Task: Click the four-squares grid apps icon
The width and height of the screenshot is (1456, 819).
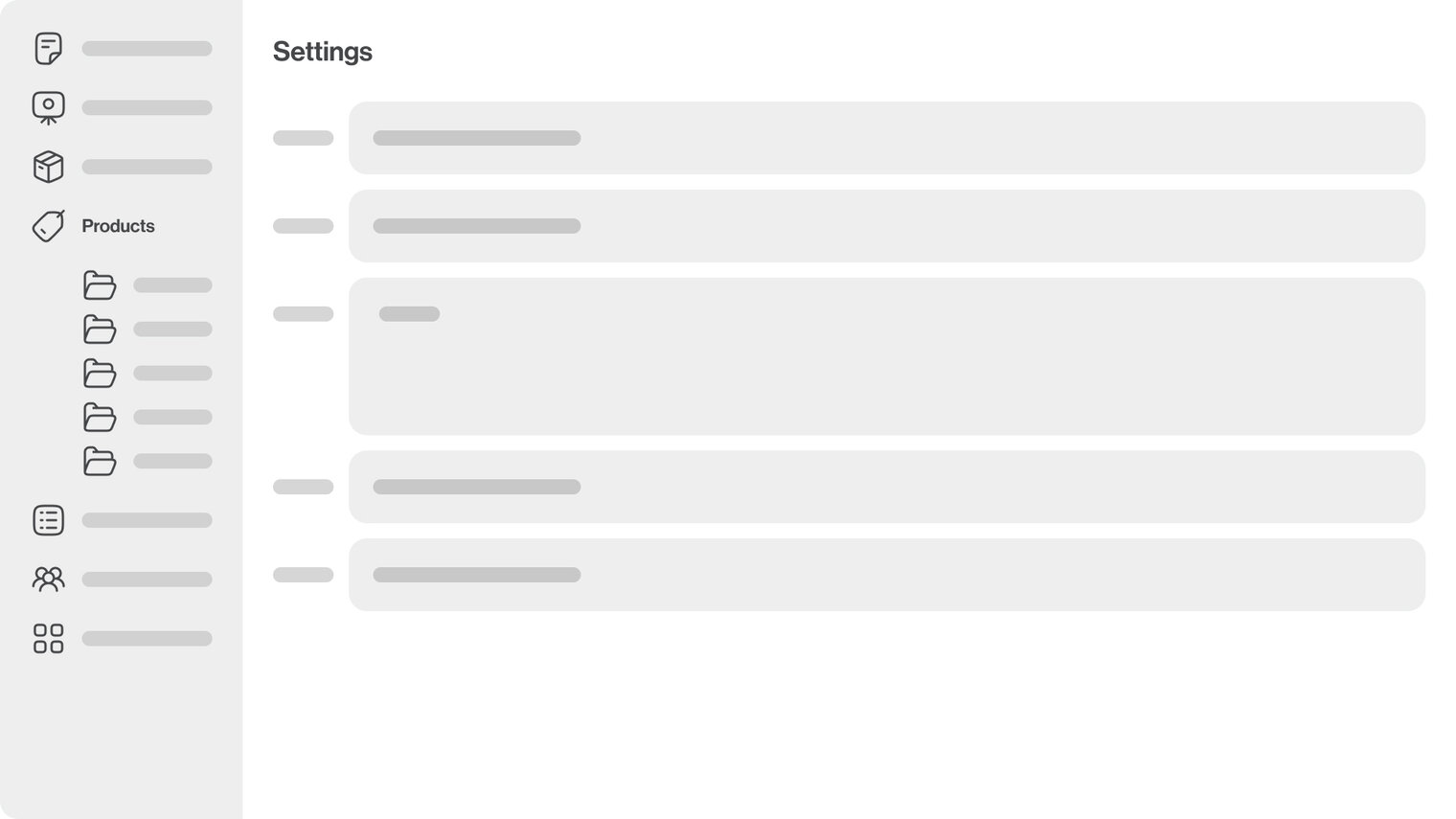Action: (x=48, y=639)
